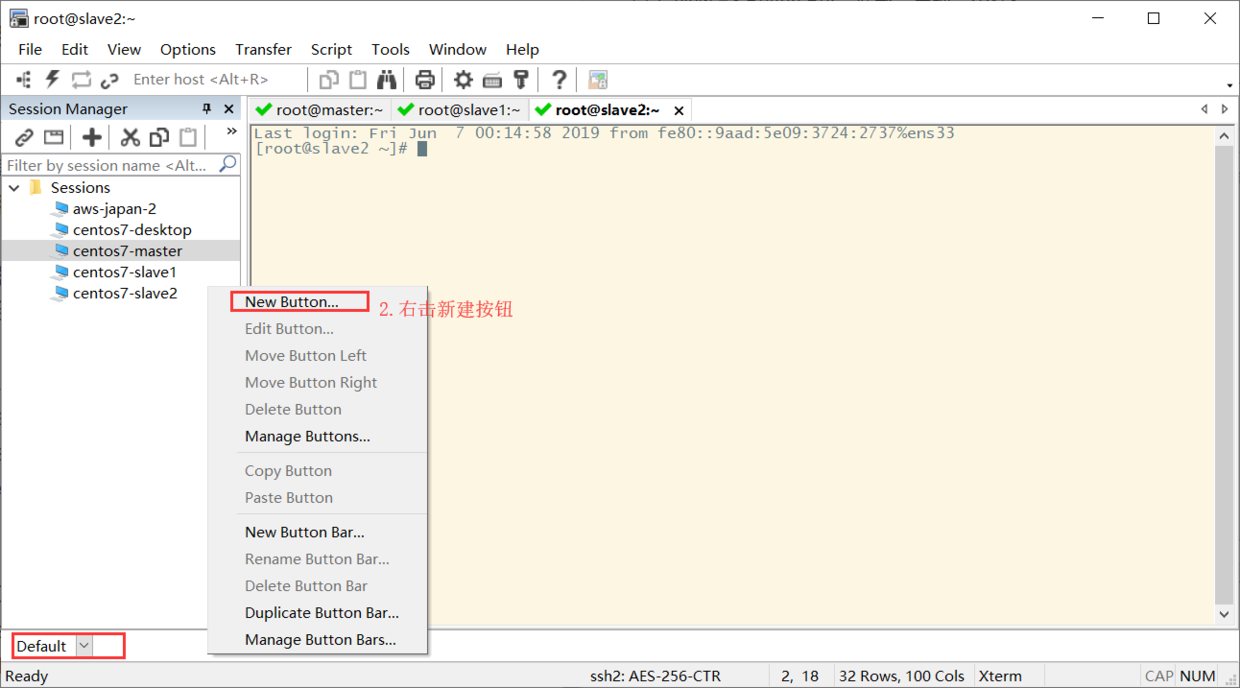Open the Transfer menu
Viewport: 1240px width, 688px height.
263,49
